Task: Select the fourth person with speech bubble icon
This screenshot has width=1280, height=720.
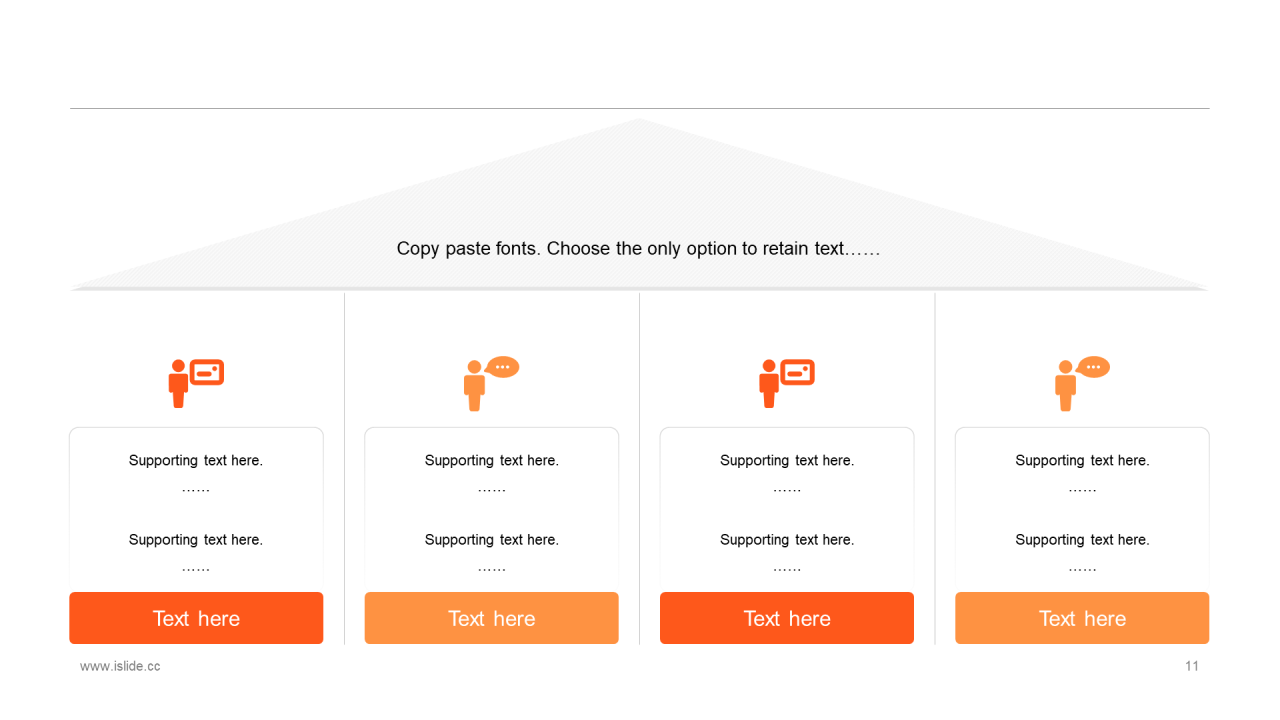Action: point(1082,384)
